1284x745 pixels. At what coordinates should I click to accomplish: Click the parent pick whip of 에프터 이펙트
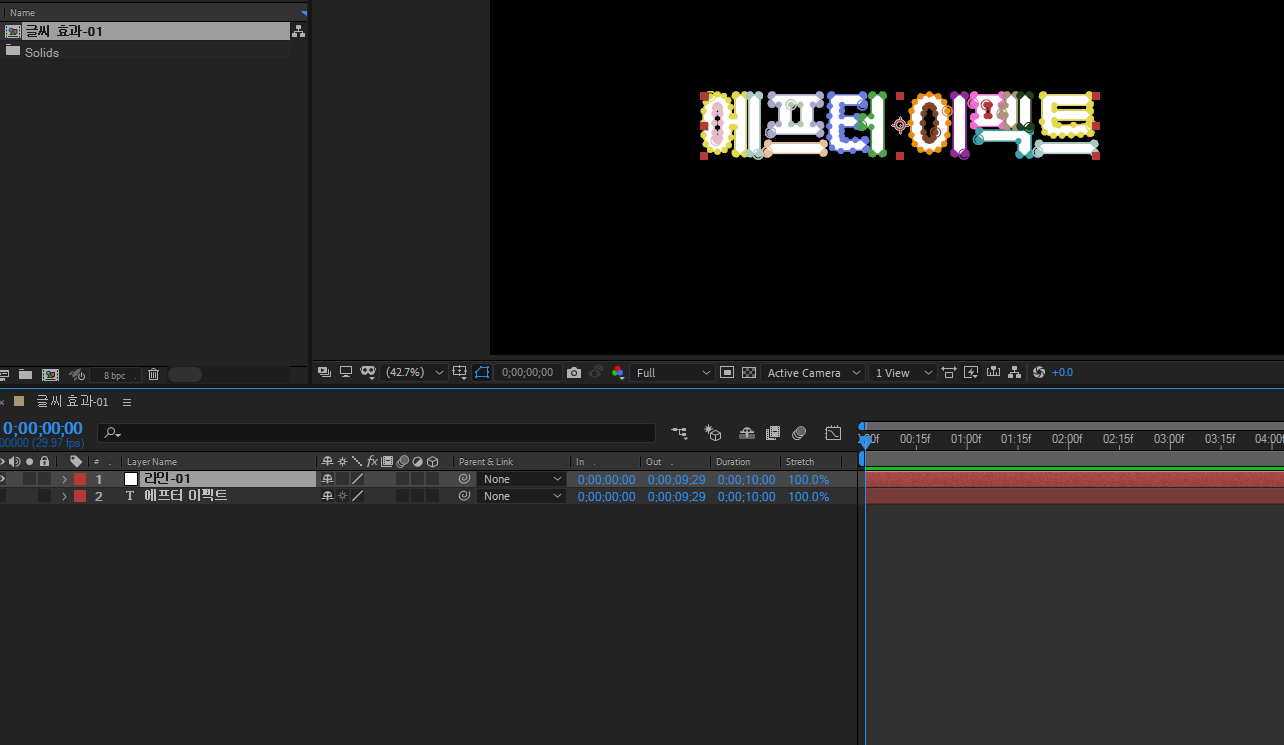pos(464,496)
